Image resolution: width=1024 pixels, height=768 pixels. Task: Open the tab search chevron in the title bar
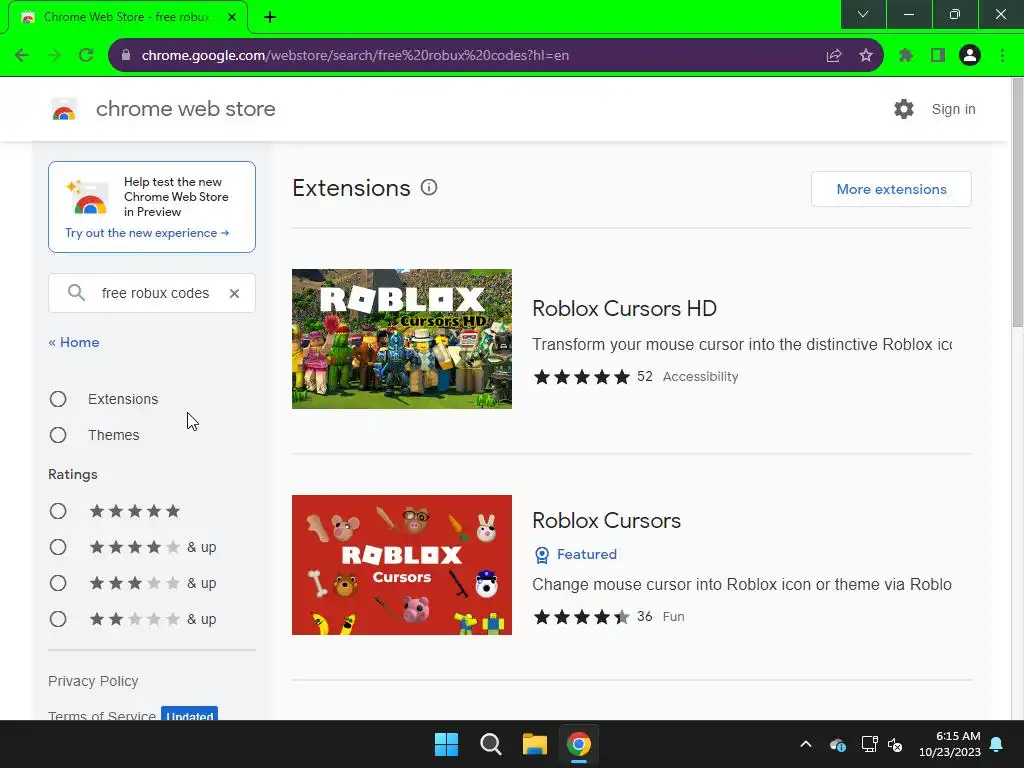(863, 14)
